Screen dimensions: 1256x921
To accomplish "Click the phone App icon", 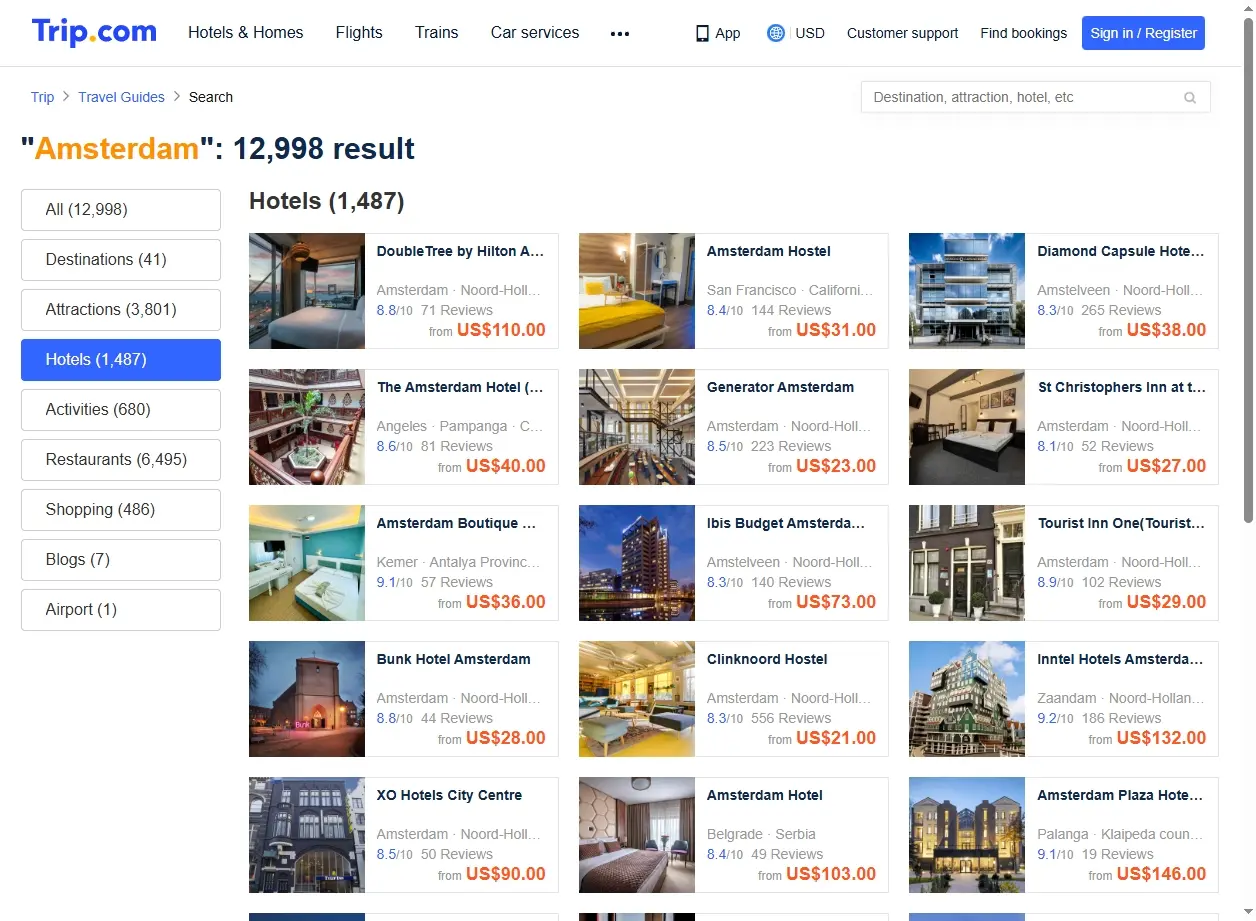I will [702, 33].
